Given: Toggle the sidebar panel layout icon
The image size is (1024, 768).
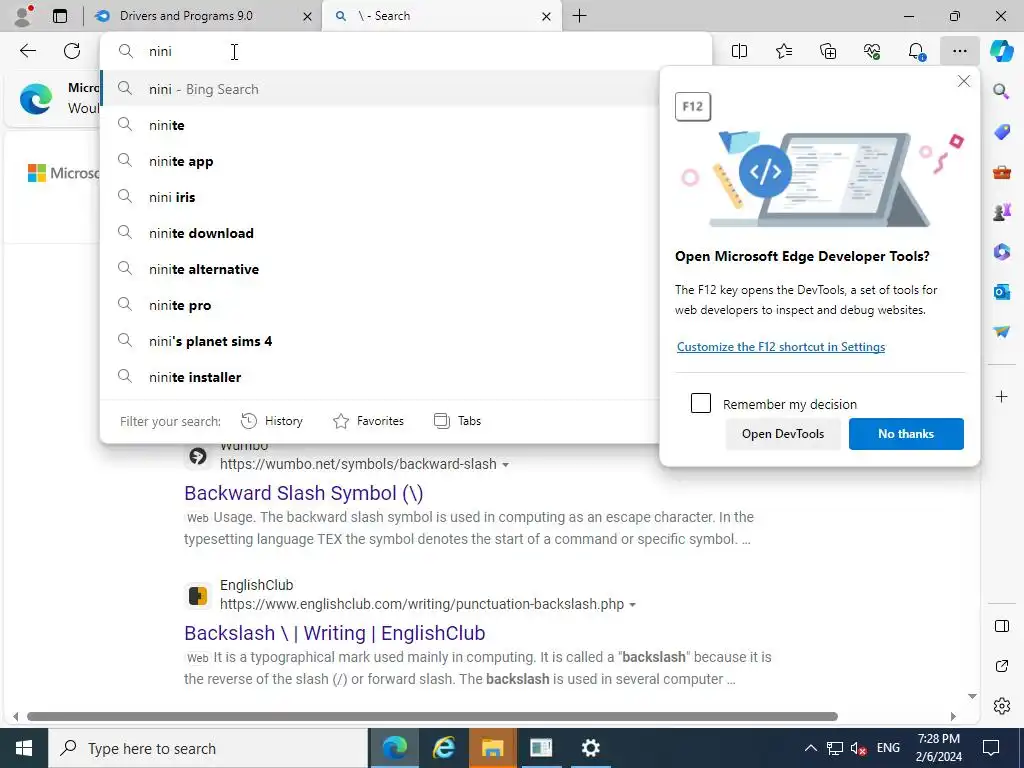Looking at the screenshot, I should [x=1001, y=626].
